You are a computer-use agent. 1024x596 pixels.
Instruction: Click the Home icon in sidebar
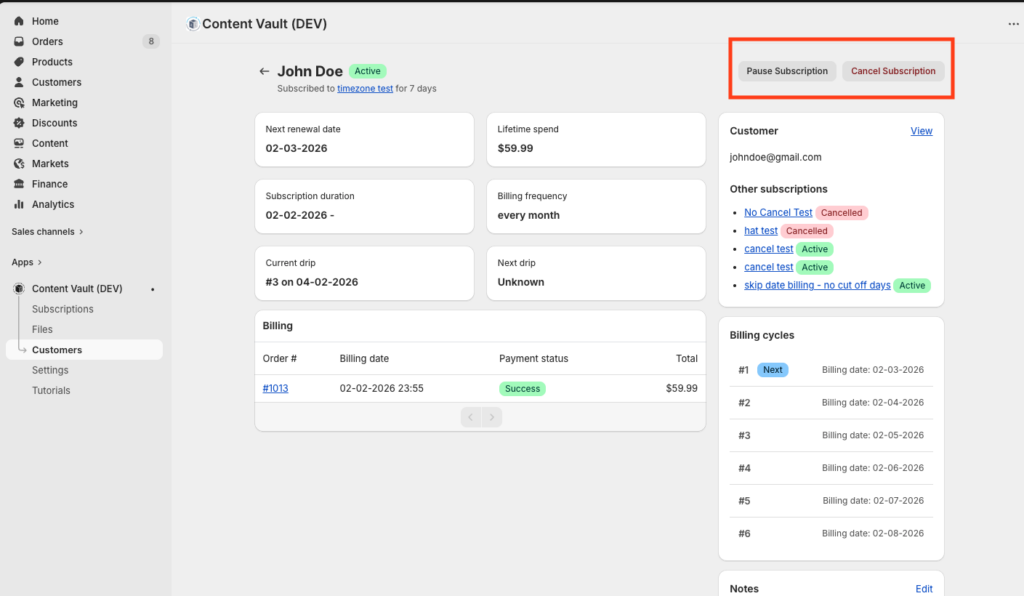pos(19,21)
